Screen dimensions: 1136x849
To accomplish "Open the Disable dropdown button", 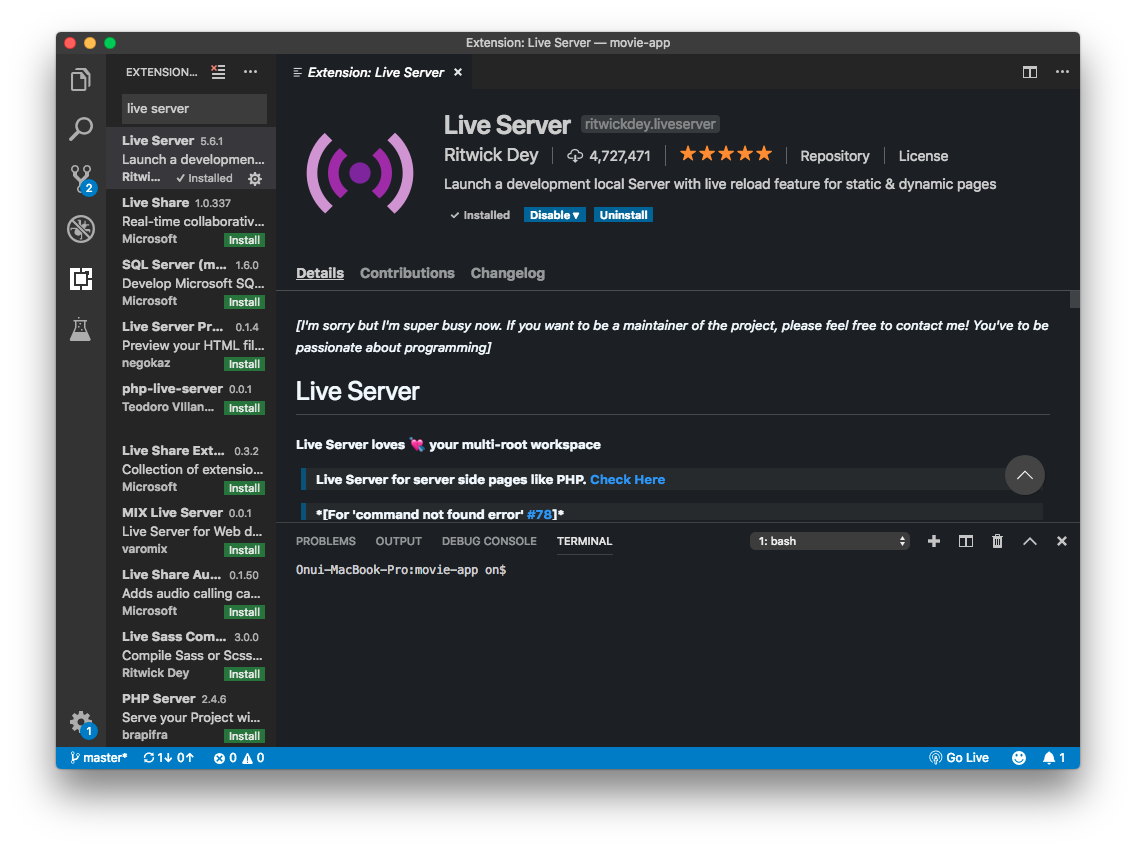I will click(x=554, y=215).
